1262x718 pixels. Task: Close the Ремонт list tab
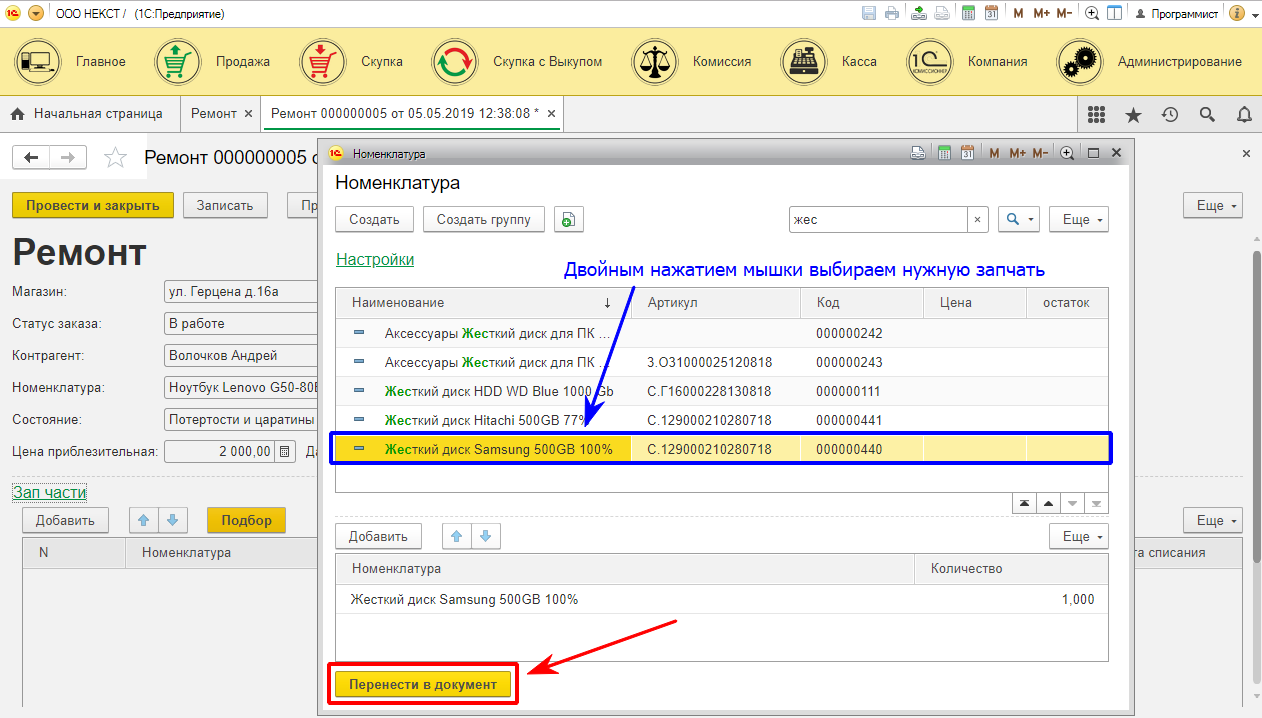(248, 114)
